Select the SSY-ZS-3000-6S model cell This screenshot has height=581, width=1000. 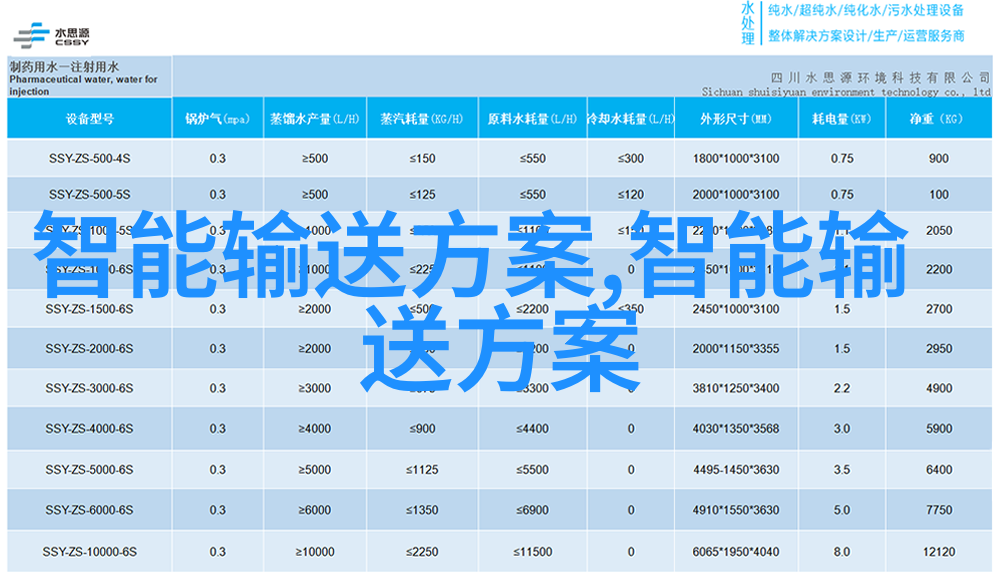[89, 388]
